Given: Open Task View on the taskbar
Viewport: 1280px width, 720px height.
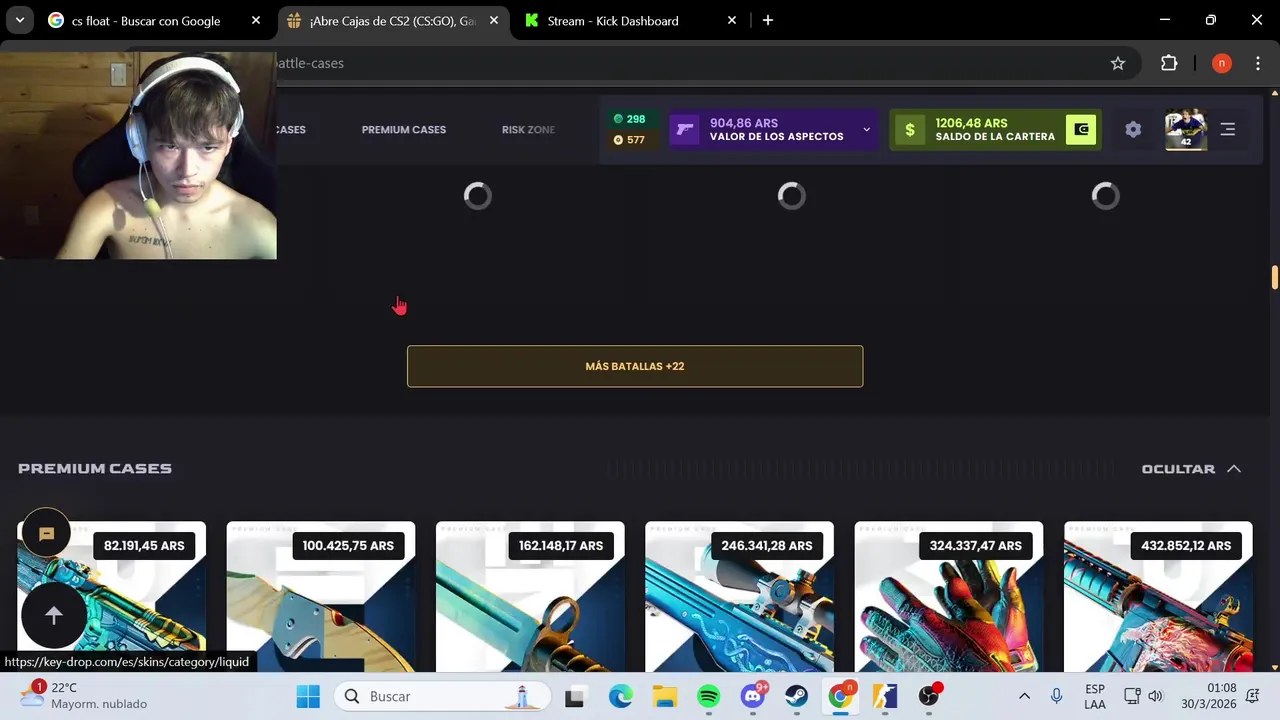Looking at the screenshot, I should pos(574,696).
